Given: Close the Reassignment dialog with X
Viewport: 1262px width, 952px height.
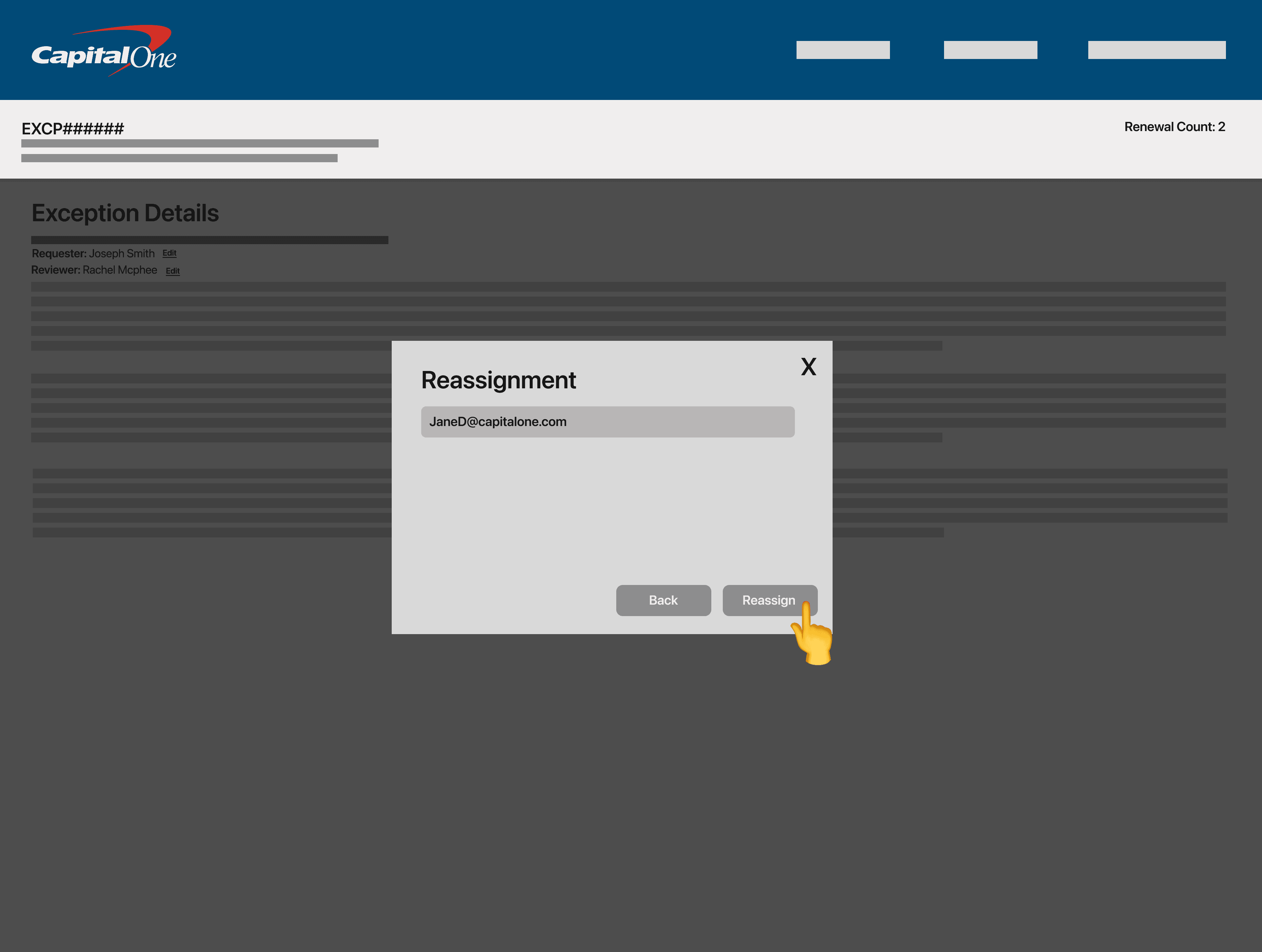Looking at the screenshot, I should [x=808, y=367].
